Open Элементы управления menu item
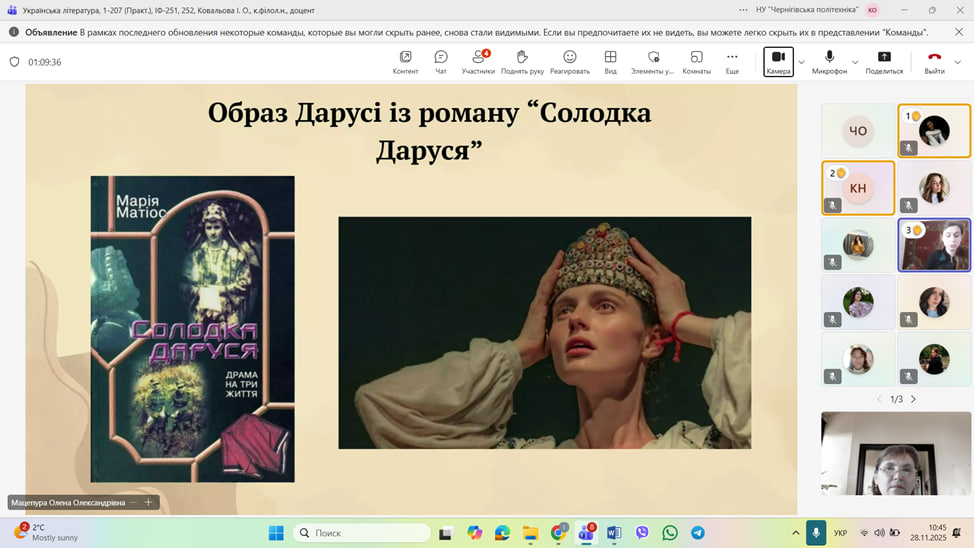The image size is (974, 548). pos(653,61)
